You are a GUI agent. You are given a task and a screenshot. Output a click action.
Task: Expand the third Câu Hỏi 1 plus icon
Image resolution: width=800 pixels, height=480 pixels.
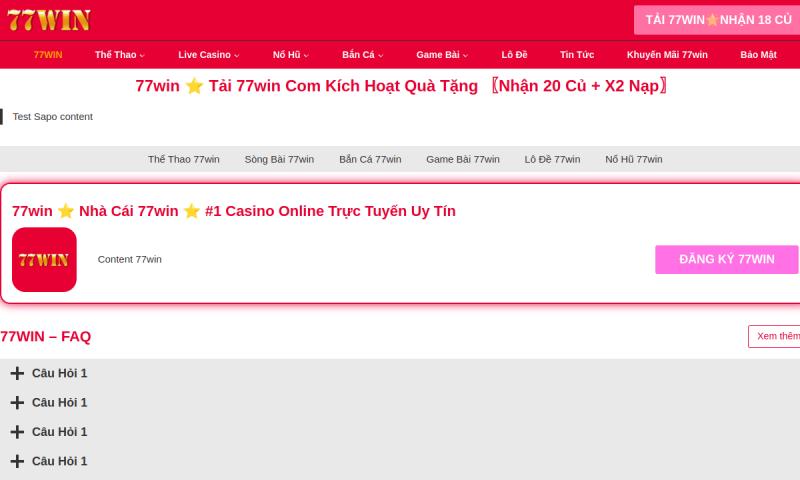17,432
